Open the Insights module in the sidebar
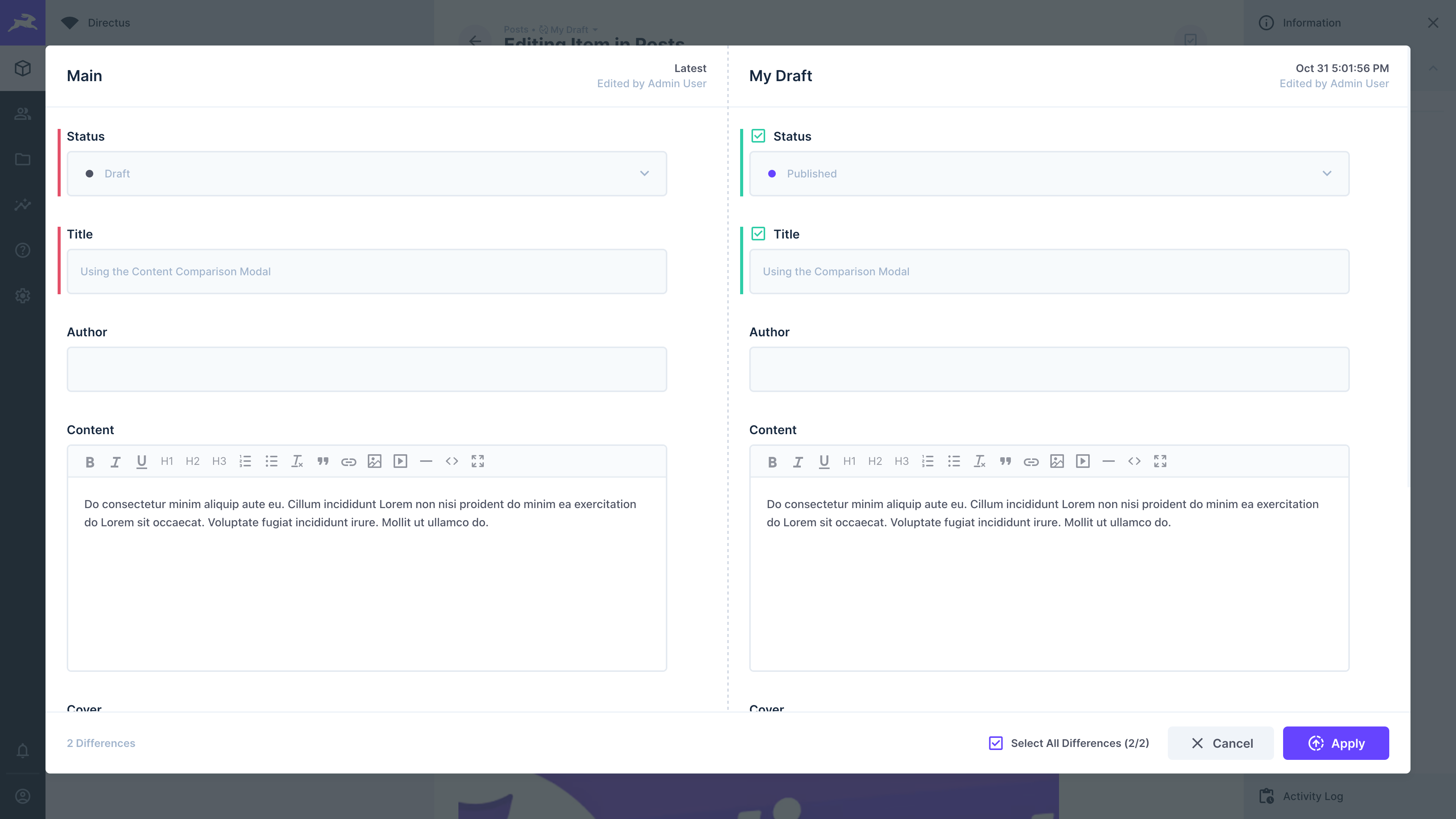 (23, 205)
